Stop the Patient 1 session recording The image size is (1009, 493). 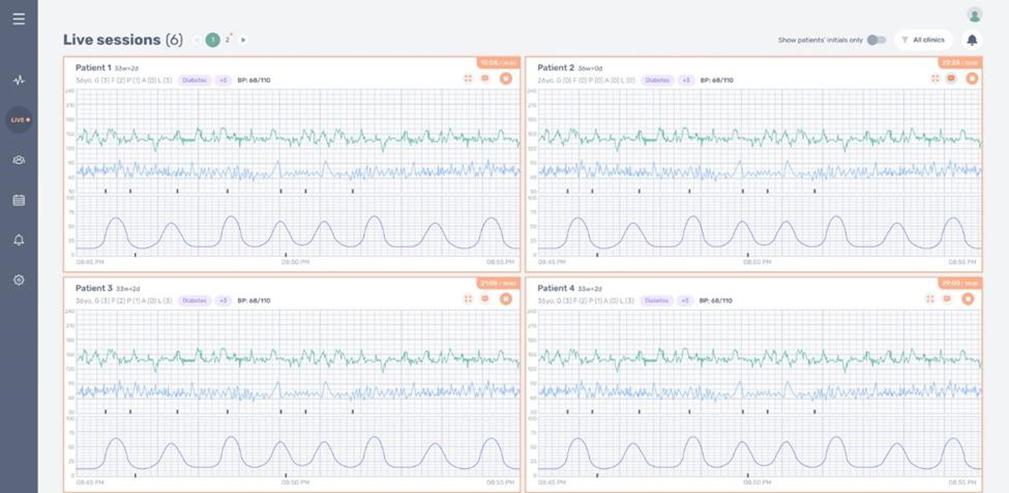click(x=505, y=78)
